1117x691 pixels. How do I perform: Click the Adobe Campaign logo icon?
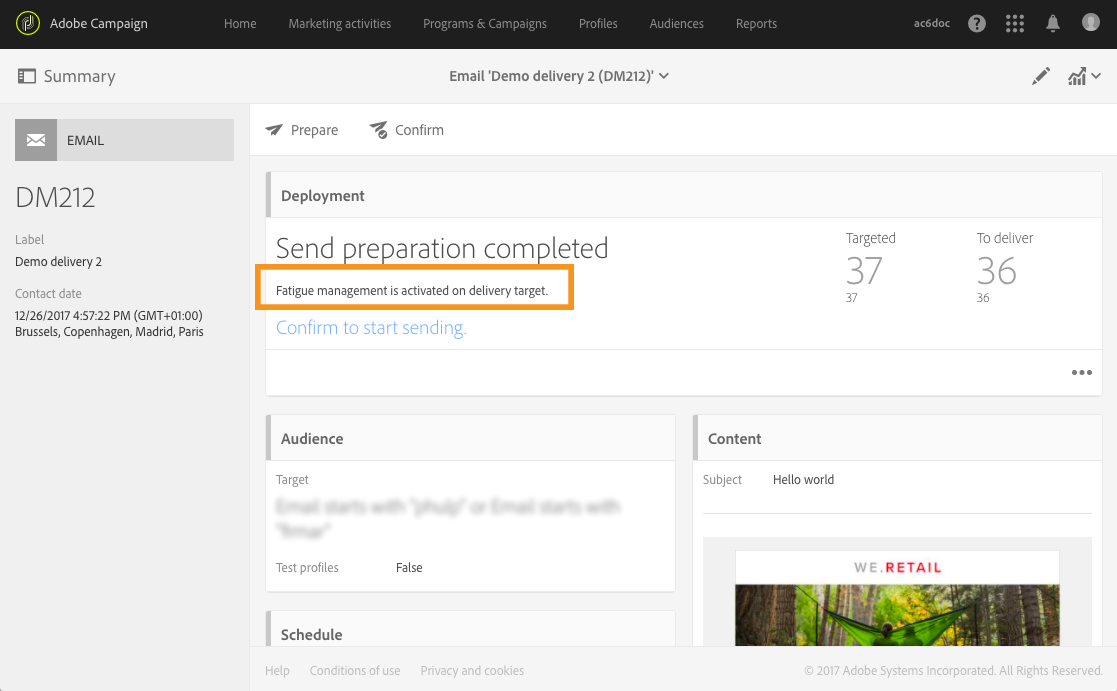coord(28,24)
